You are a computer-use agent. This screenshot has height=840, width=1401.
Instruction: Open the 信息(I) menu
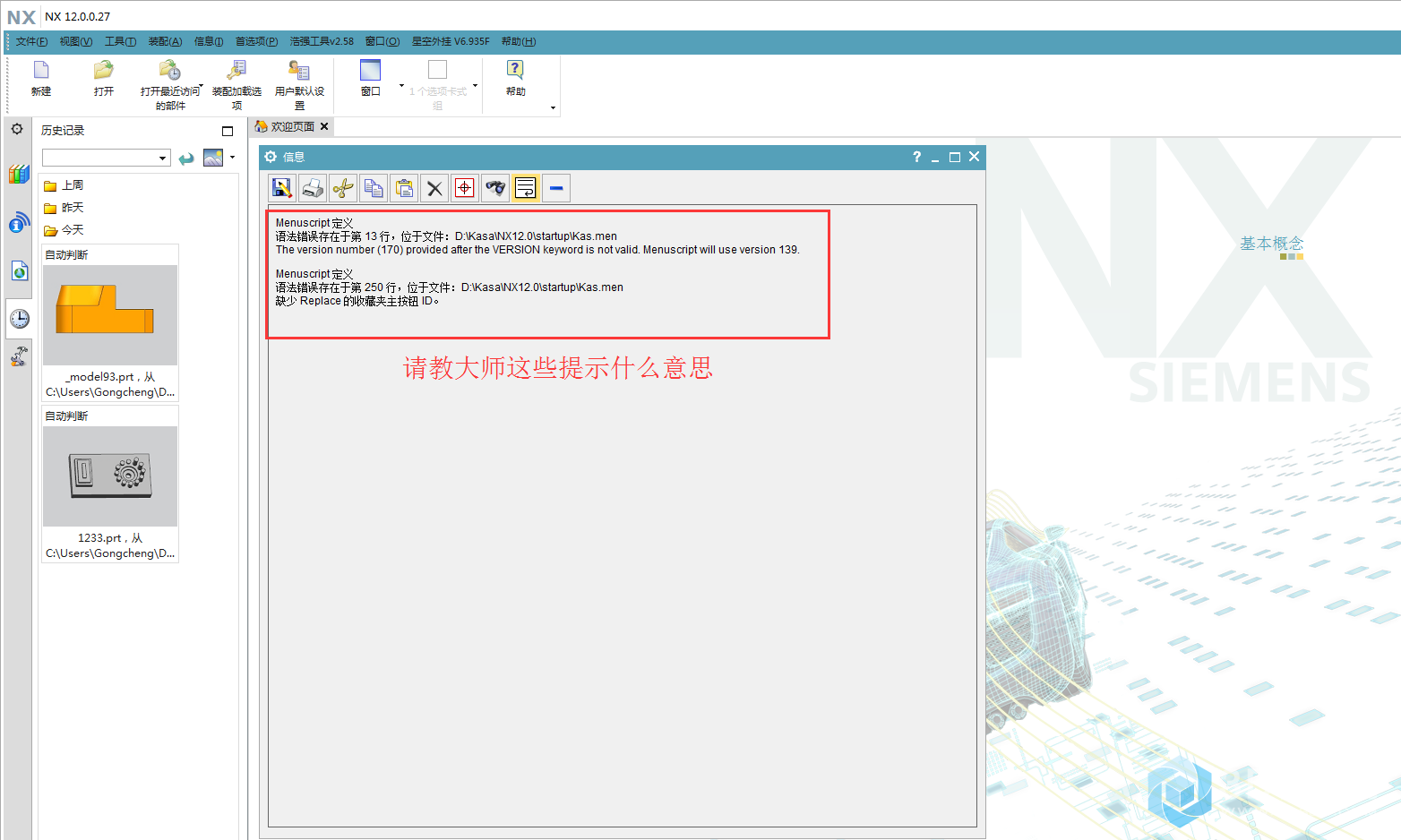(x=209, y=41)
